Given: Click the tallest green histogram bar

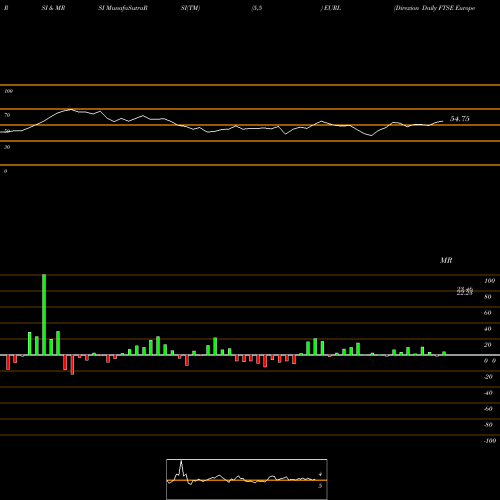Looking at the screenshot, I should coord(44,315).
